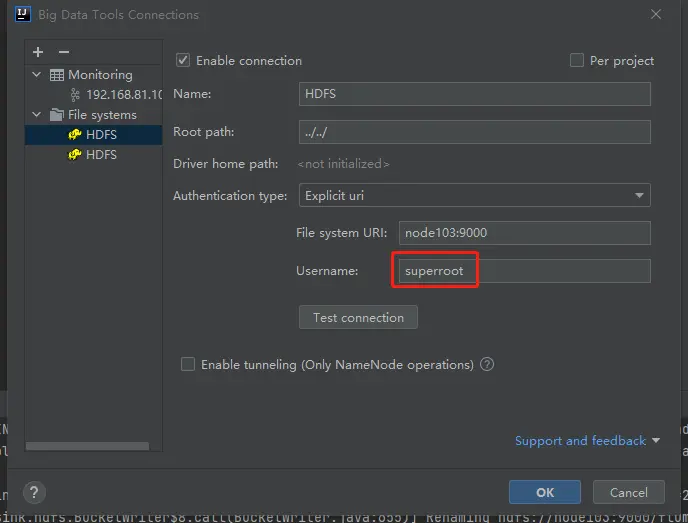The height and width of the screenshot is (523, 688).
Task: Click the plus icon to add connection
Action: pyautogui.click(x=38, y=52)
